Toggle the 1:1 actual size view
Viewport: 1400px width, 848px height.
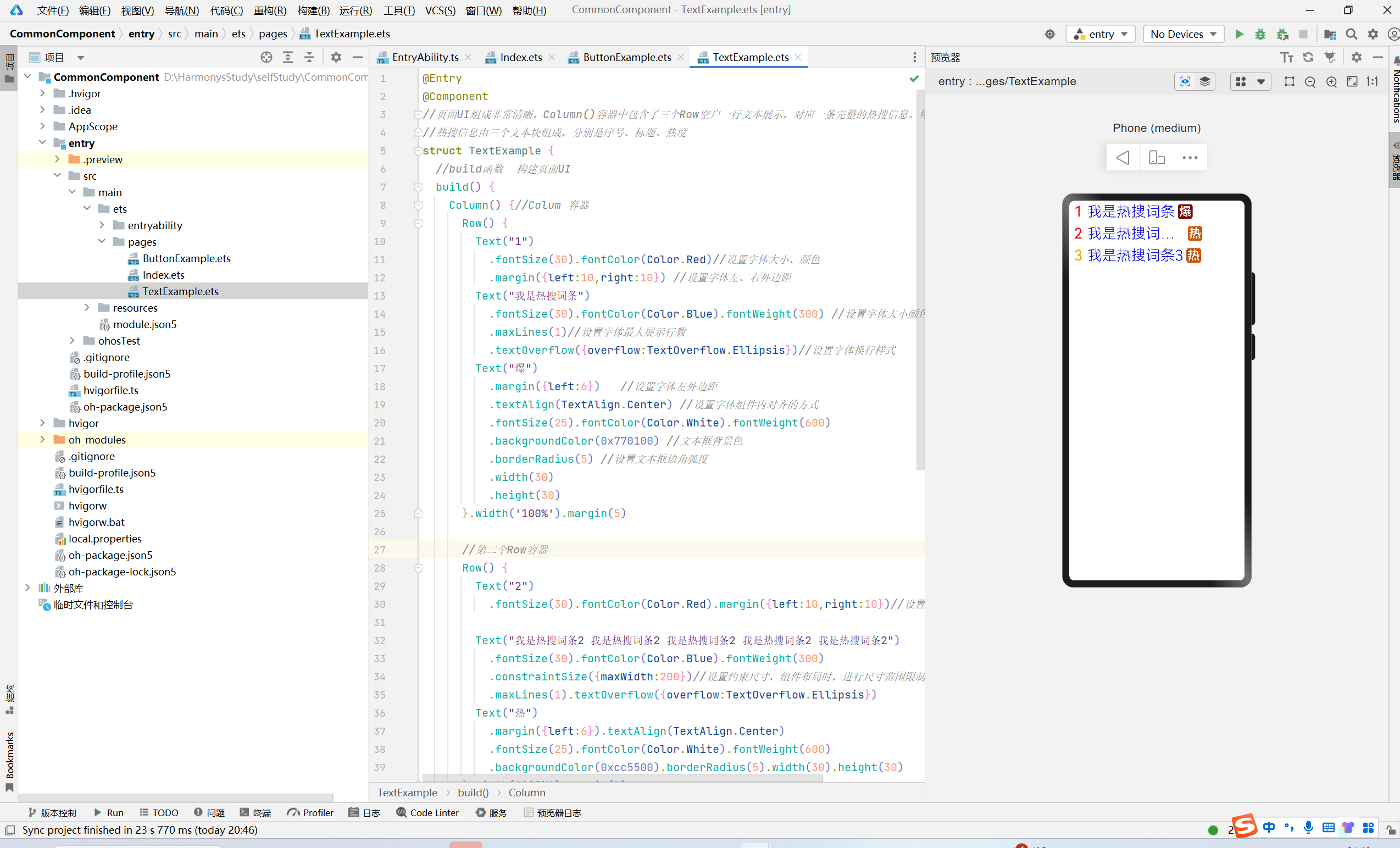[x=1372, y=82]
